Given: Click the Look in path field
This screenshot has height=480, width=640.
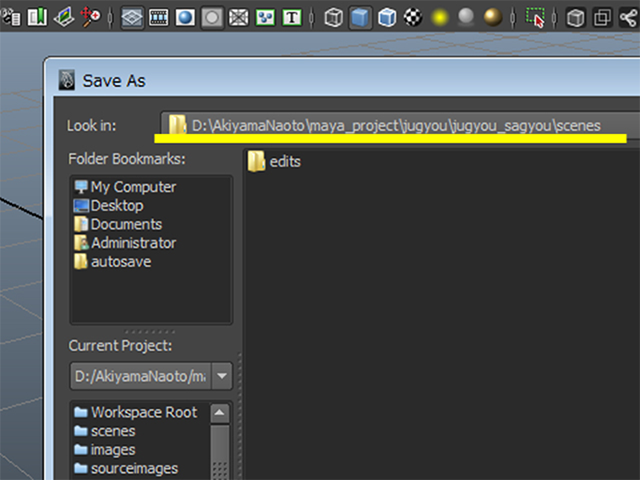Looking at the screenshot, I should tap(400, 125).
